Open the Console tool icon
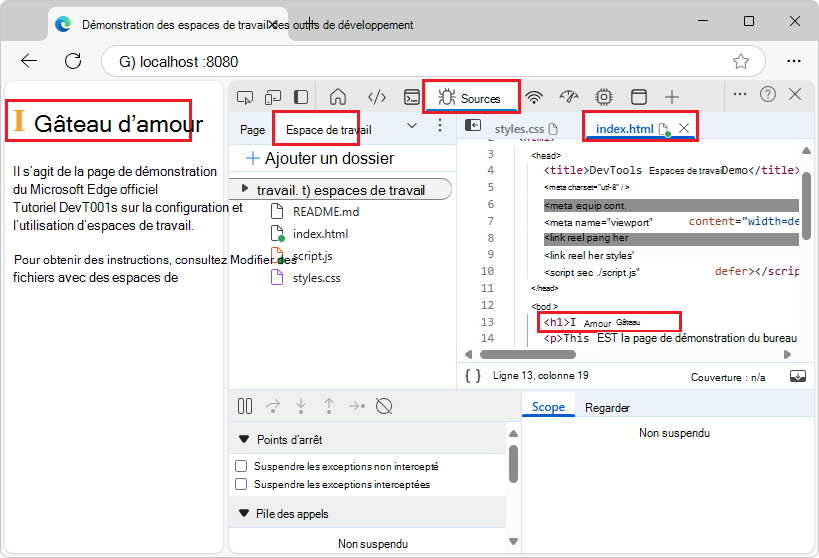Viewport: 819px width, 558px height. tap(412, 97)
